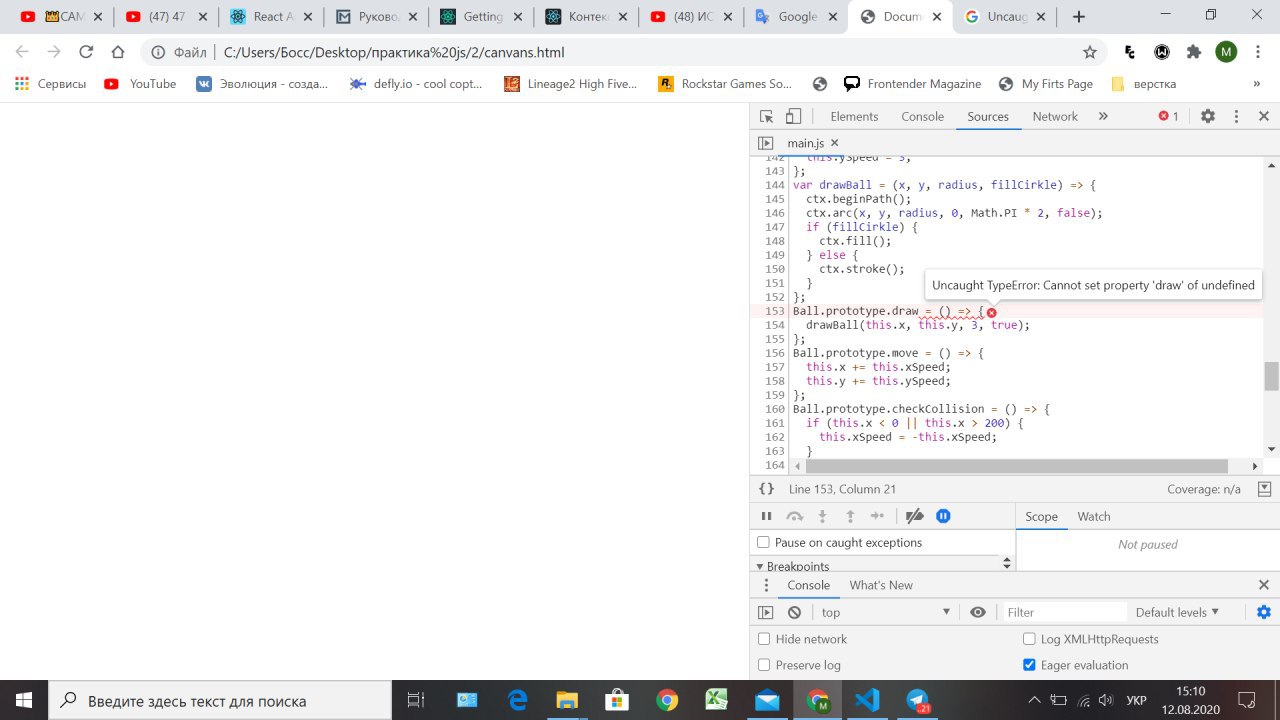This screenshot has width=1280, height=720.
Task: Pause script execution
Action: 767,516
